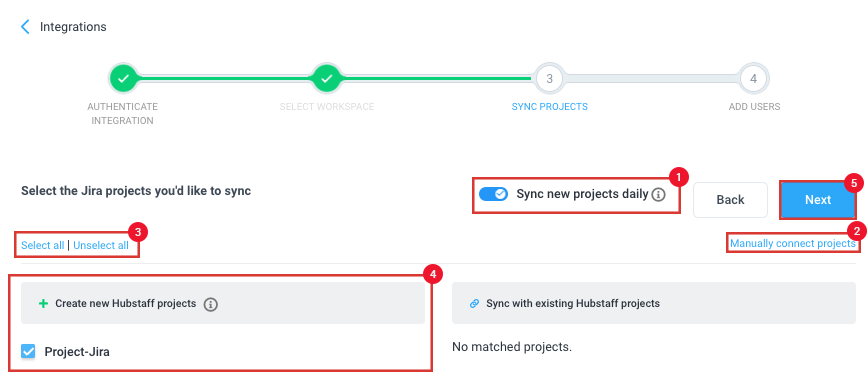Click the Sync with existing Hubstaff projects header
867x381 pixels.
[654, 303]
